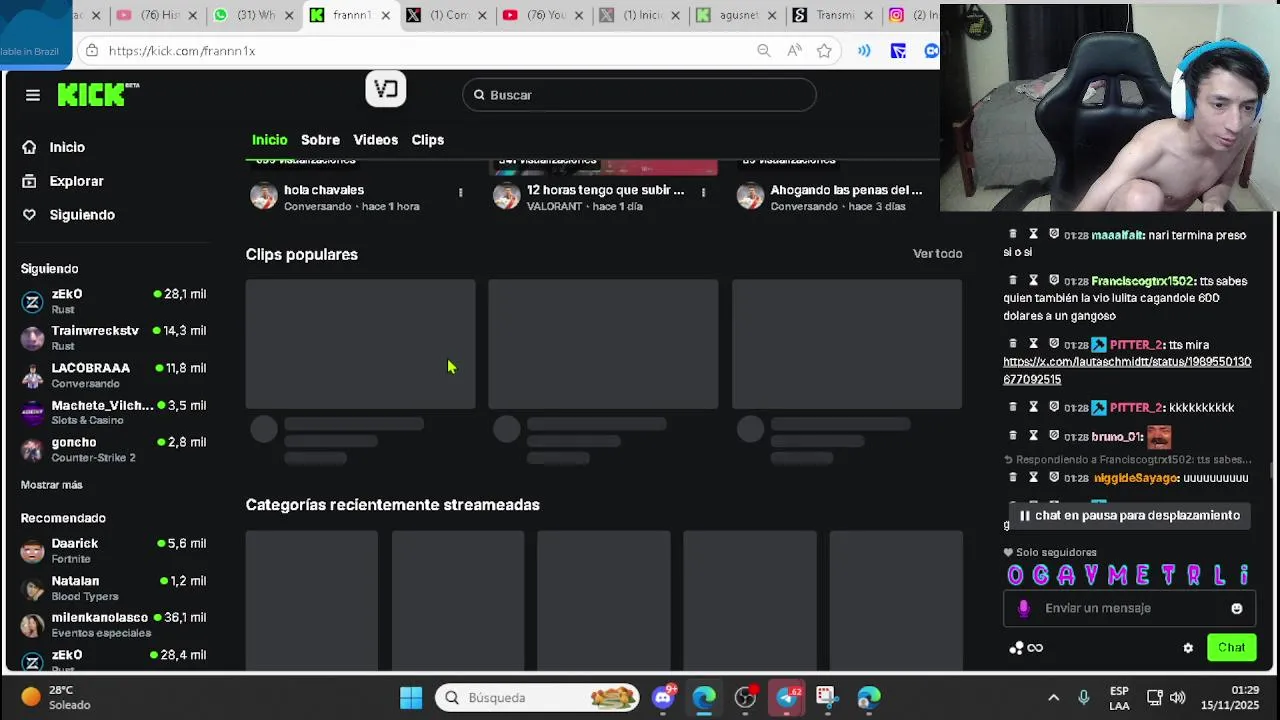Show hidden system tray icons
1280x720 pixels.
click(1053, 698)
